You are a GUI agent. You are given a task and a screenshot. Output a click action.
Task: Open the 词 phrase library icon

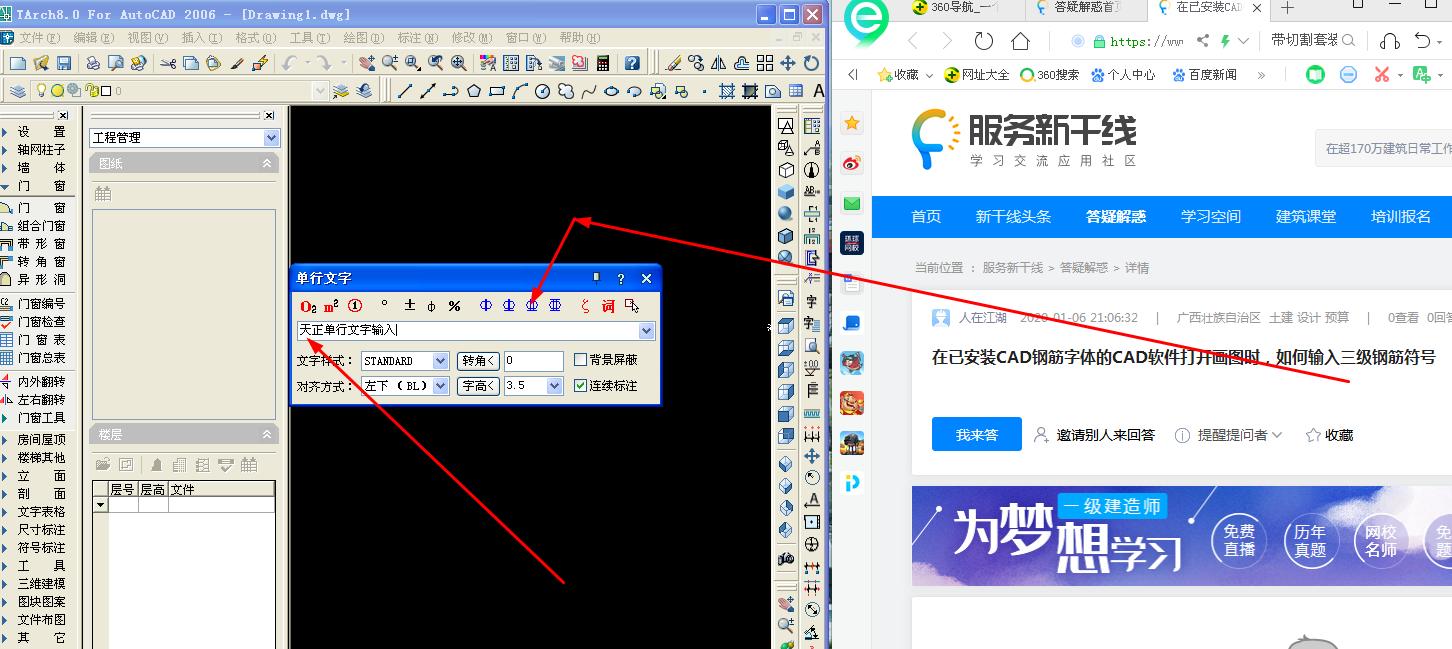[608, 305]
